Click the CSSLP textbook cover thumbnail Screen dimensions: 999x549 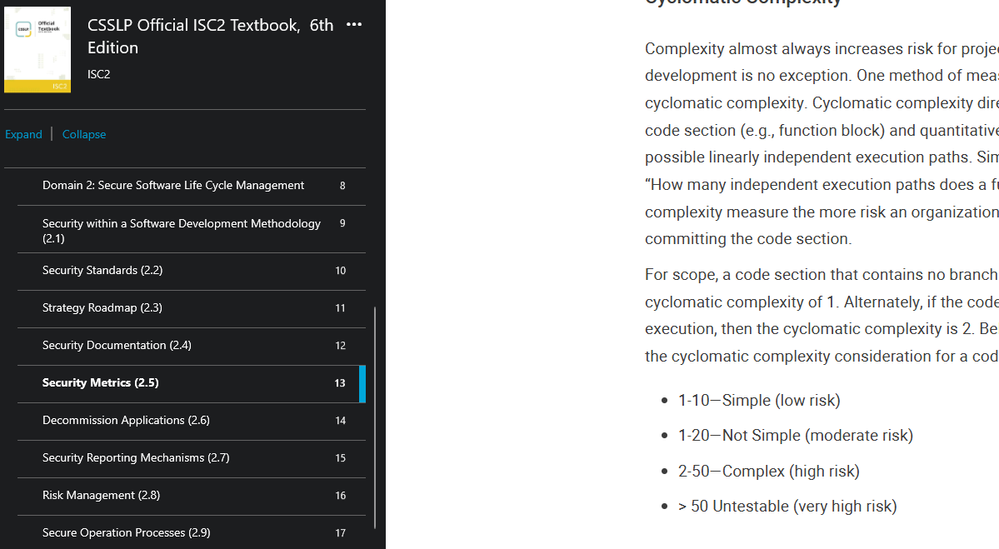pos(37,49)
